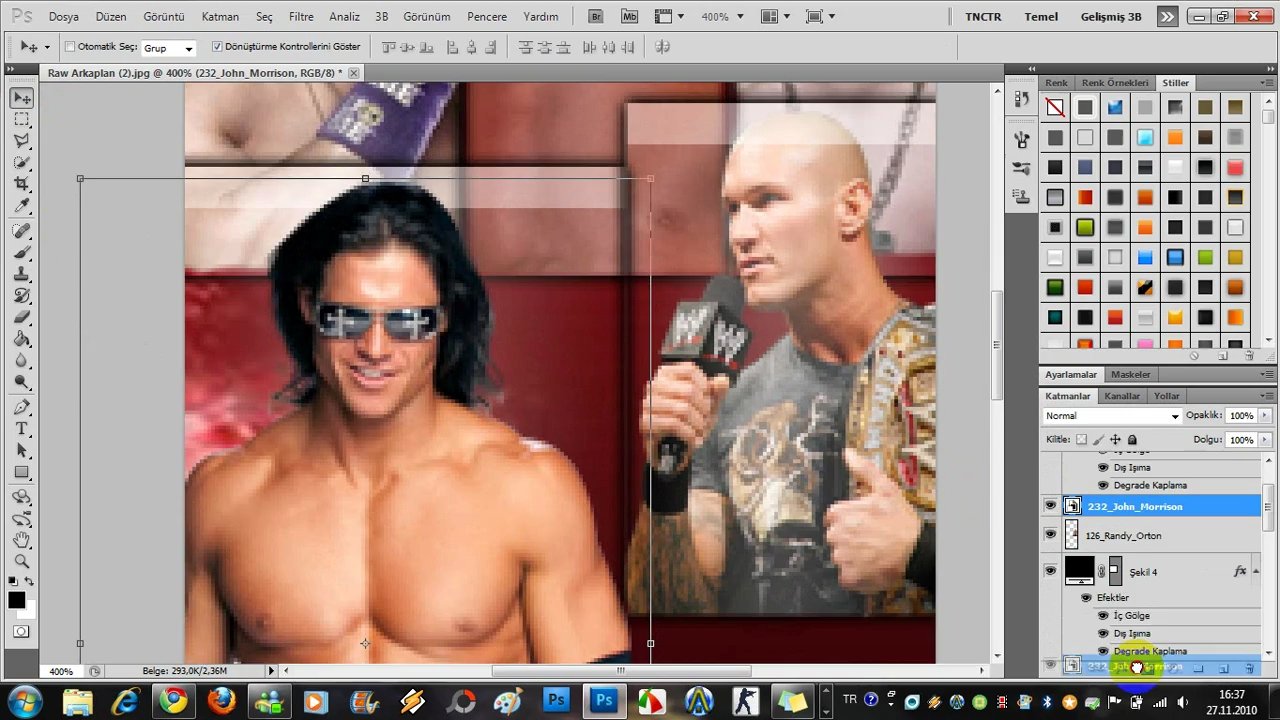The image size is (1280, 720).
Task: Open the Dolgu slider arrow
Action: point(1265,440)
